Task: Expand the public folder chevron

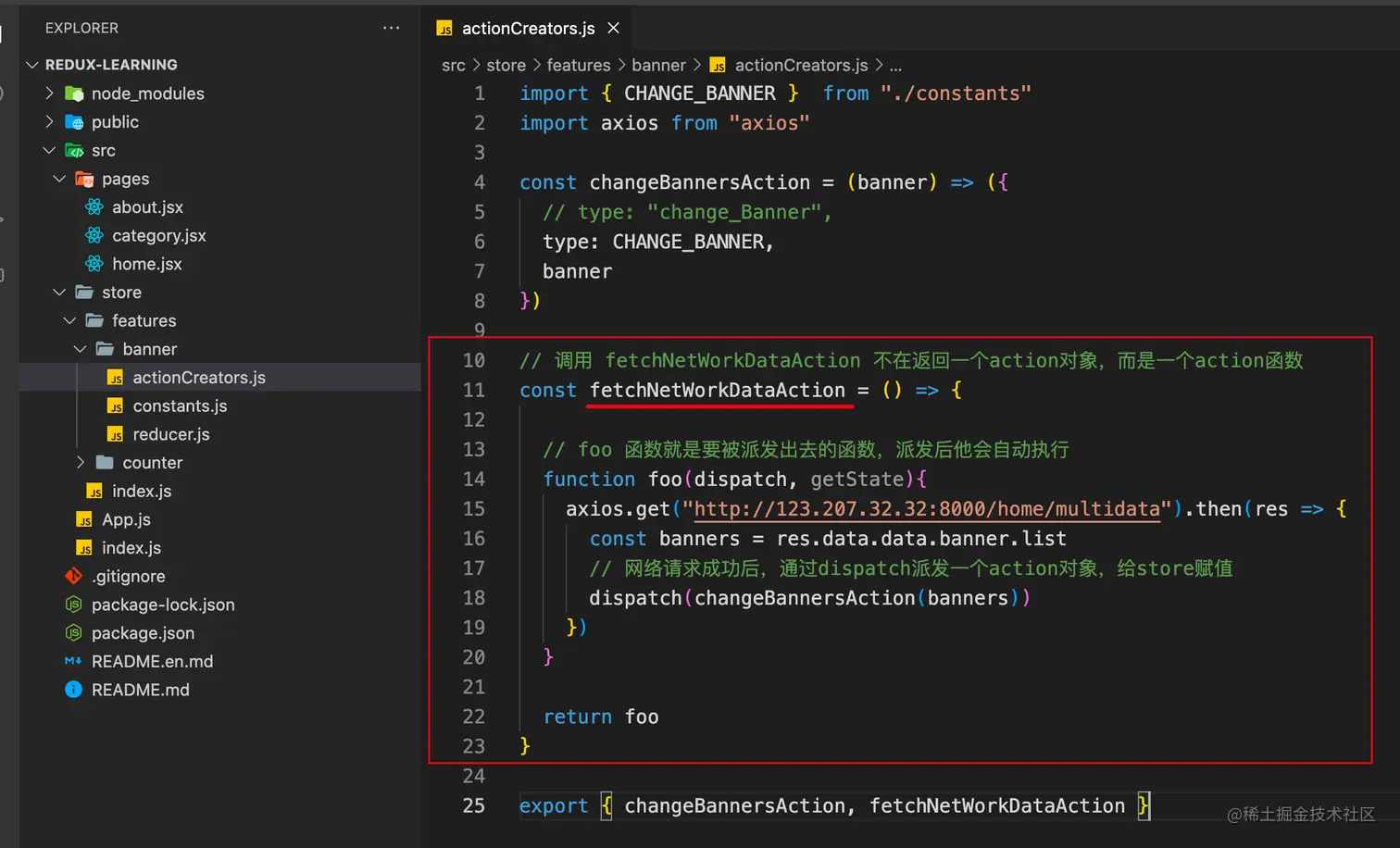Action: 50,121
